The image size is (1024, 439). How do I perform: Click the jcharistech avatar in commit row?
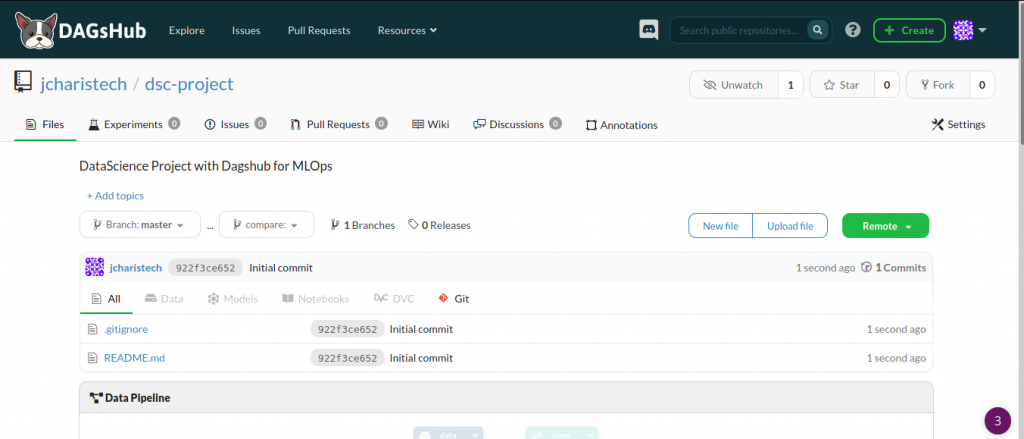pyautogui.click(x=95, y=267)
